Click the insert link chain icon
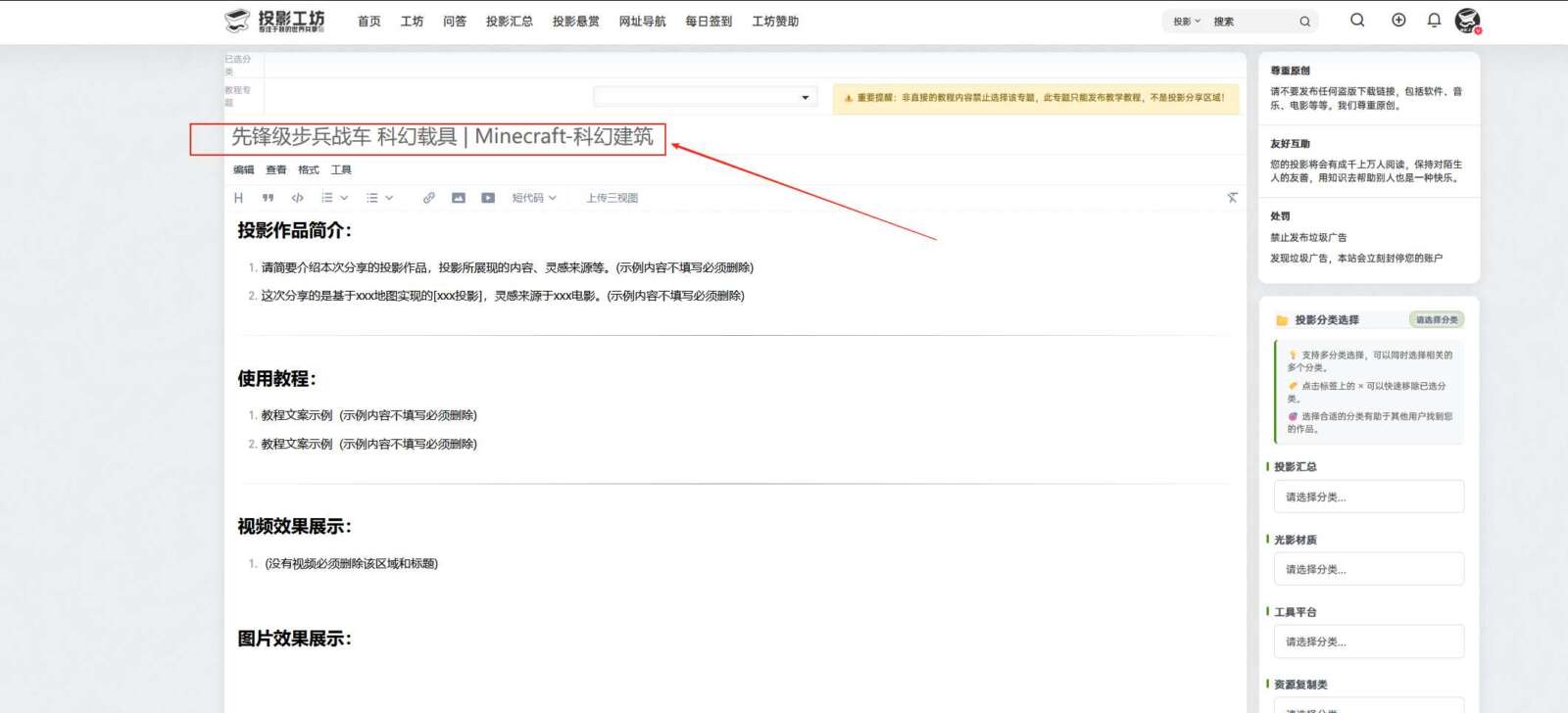Image resolution: width=1568 pixels, height=713 pixels. coord(428,198)
